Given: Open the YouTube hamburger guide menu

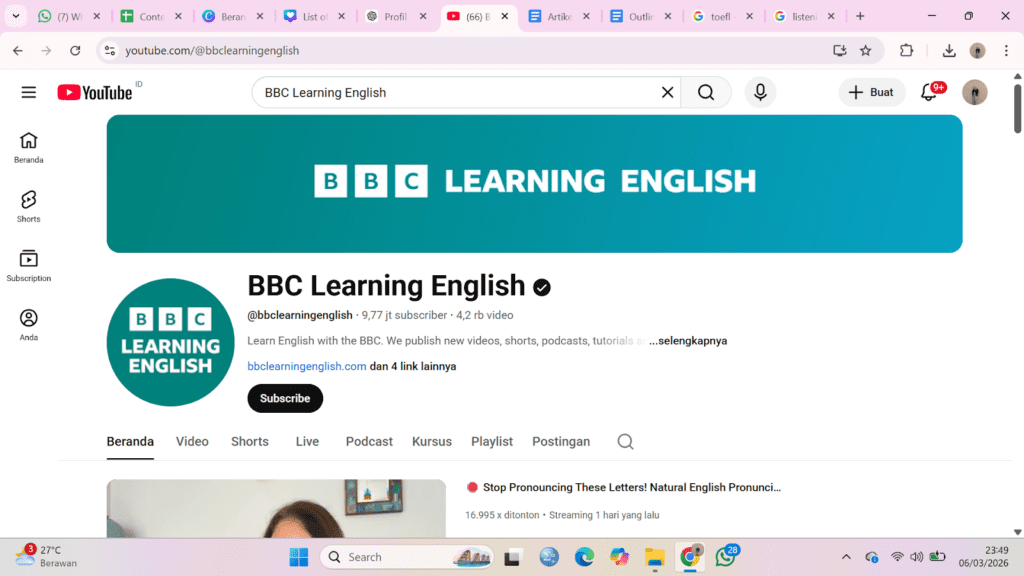Looking at the screenshot, I should (28, 92).
